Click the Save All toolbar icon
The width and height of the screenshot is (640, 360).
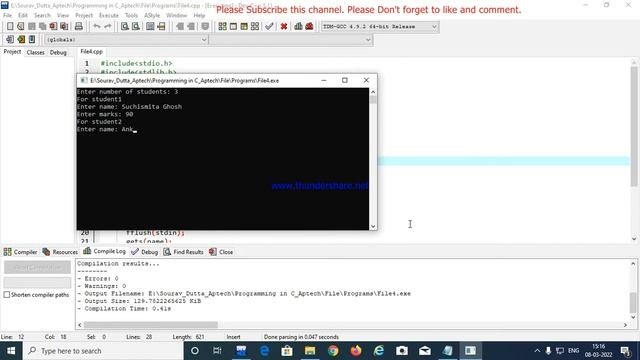(42, 27)
